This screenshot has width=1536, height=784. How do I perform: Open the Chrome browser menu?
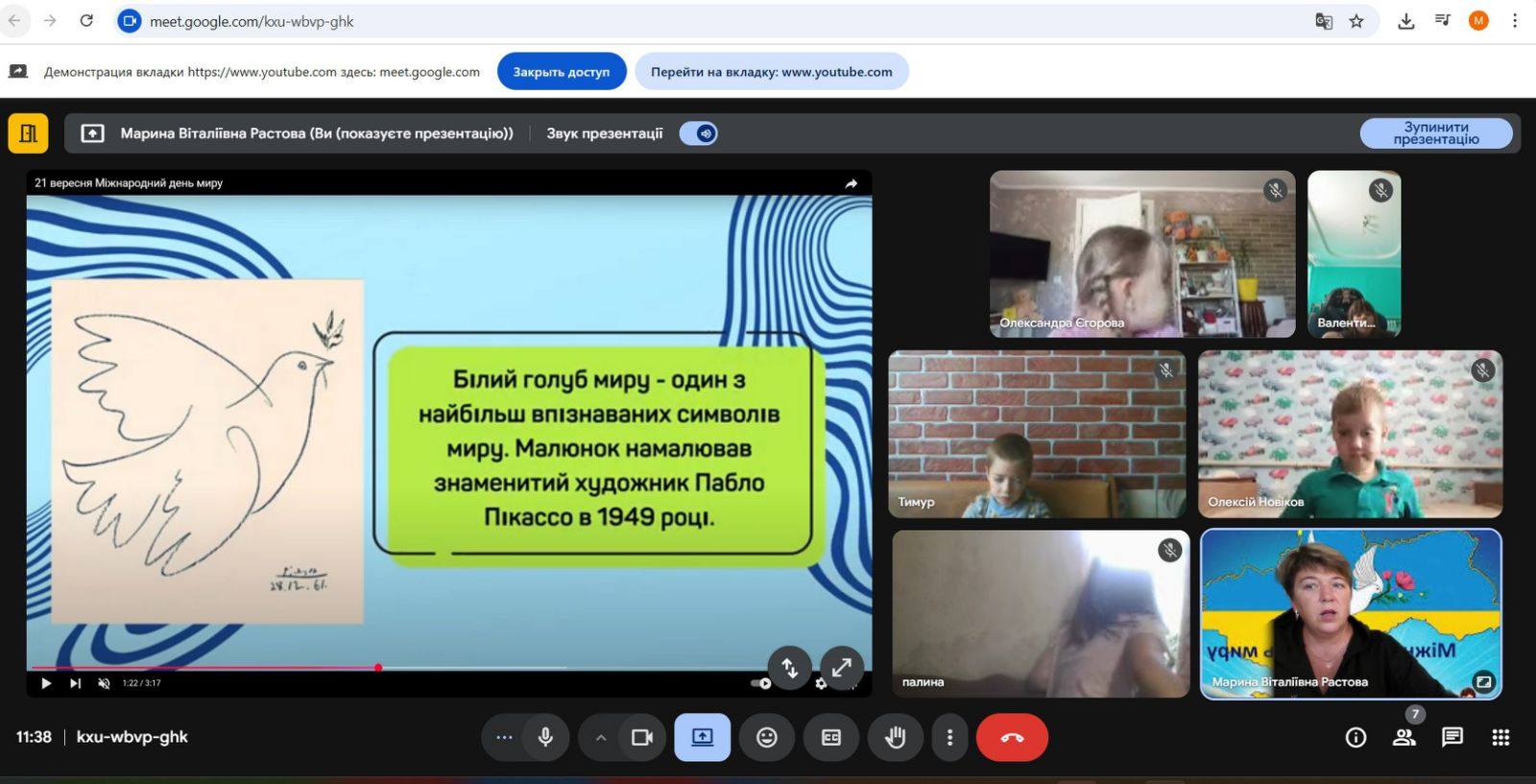1515,21
